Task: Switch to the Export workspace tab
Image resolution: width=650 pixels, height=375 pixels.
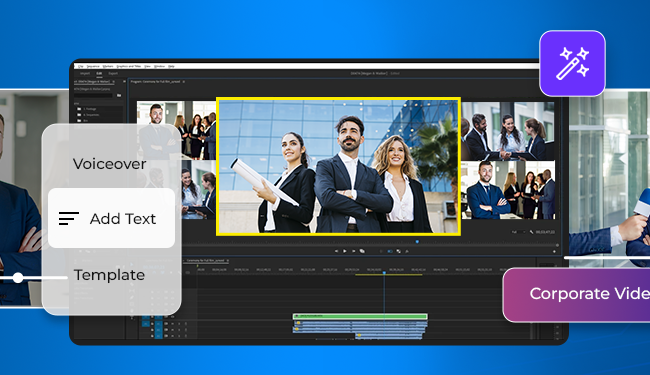Action: tap(113, 73)
